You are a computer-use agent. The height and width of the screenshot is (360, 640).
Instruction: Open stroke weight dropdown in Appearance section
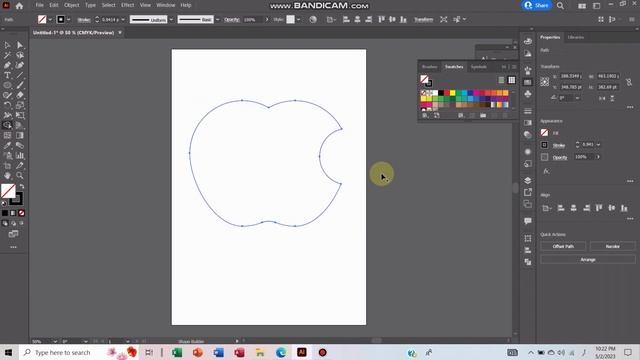pyautogui.click(x=598, y=144)
